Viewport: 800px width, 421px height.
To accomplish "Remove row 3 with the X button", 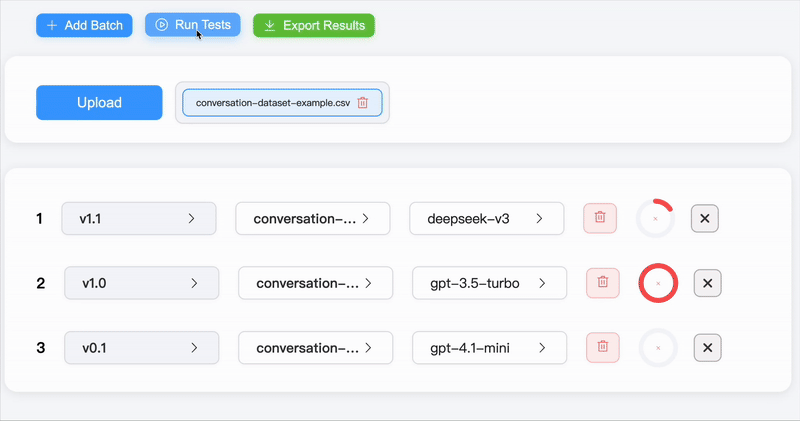I will 708,348.
